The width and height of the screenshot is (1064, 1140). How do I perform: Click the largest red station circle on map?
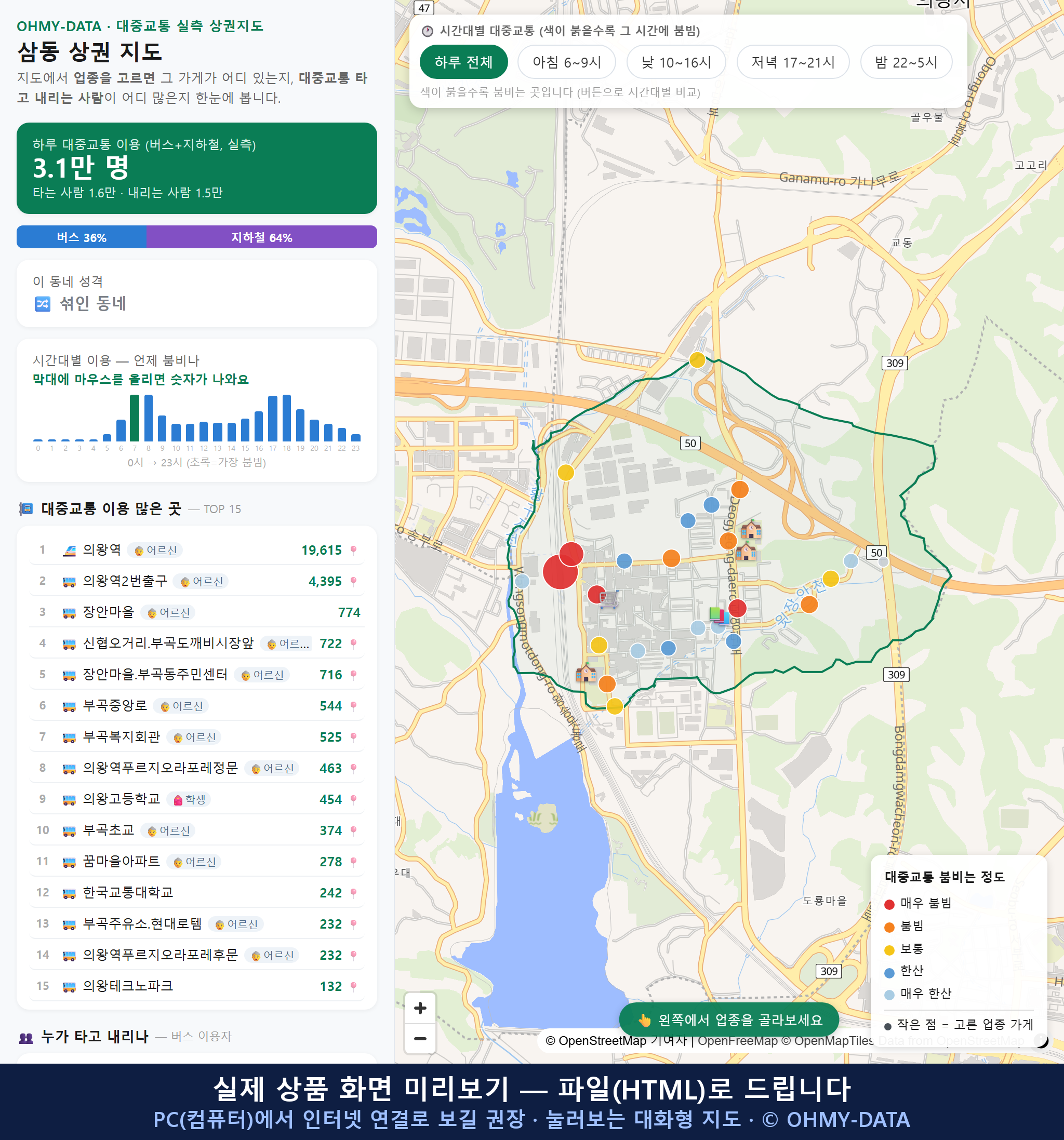(560, 571)
